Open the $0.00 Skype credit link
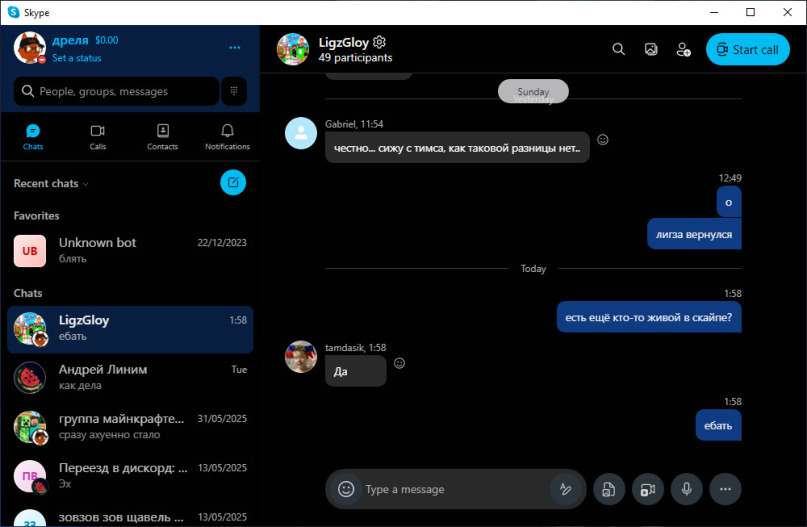This screenshot has width=807, height=527. 107,40
